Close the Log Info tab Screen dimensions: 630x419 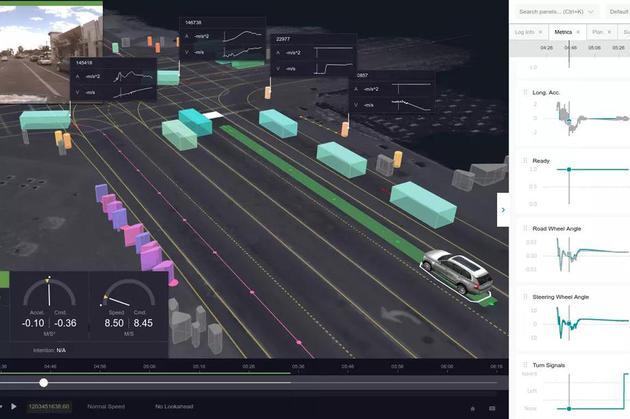[x=539, y=33]
